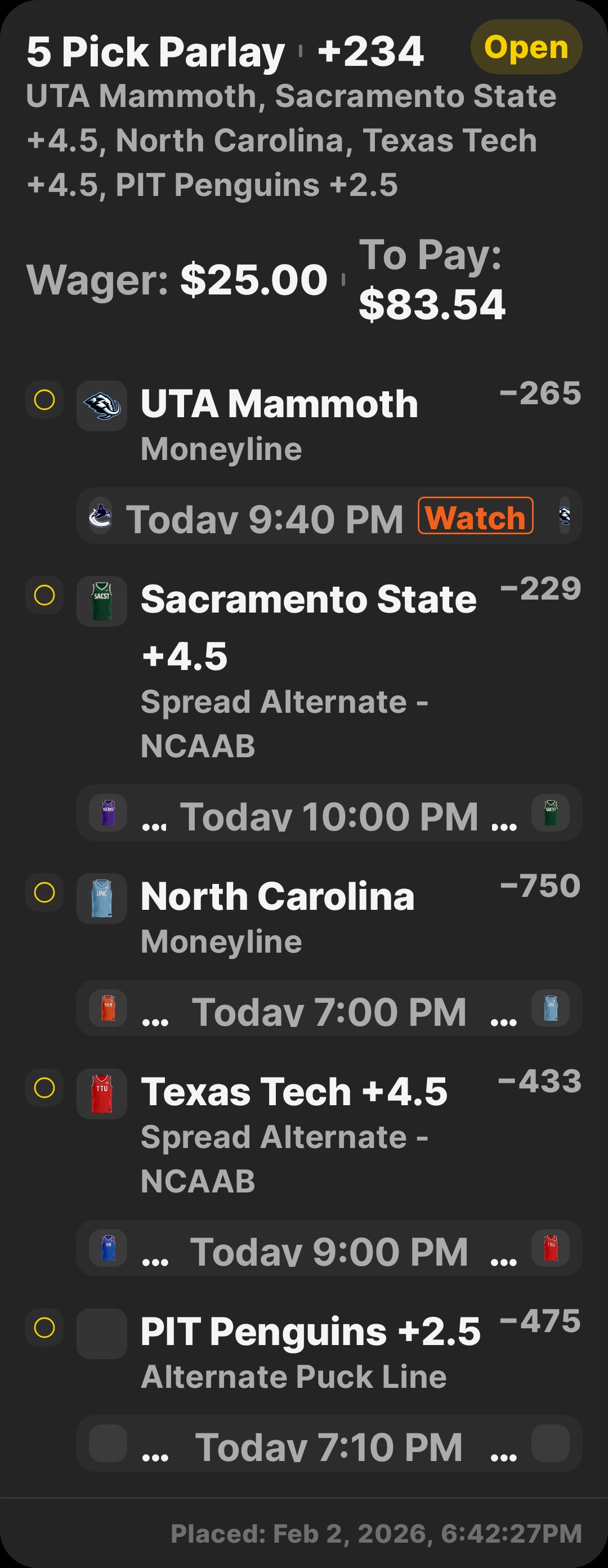
Task: Tap the blue jersey in Texas Tech matchup
Action: 108,1248
